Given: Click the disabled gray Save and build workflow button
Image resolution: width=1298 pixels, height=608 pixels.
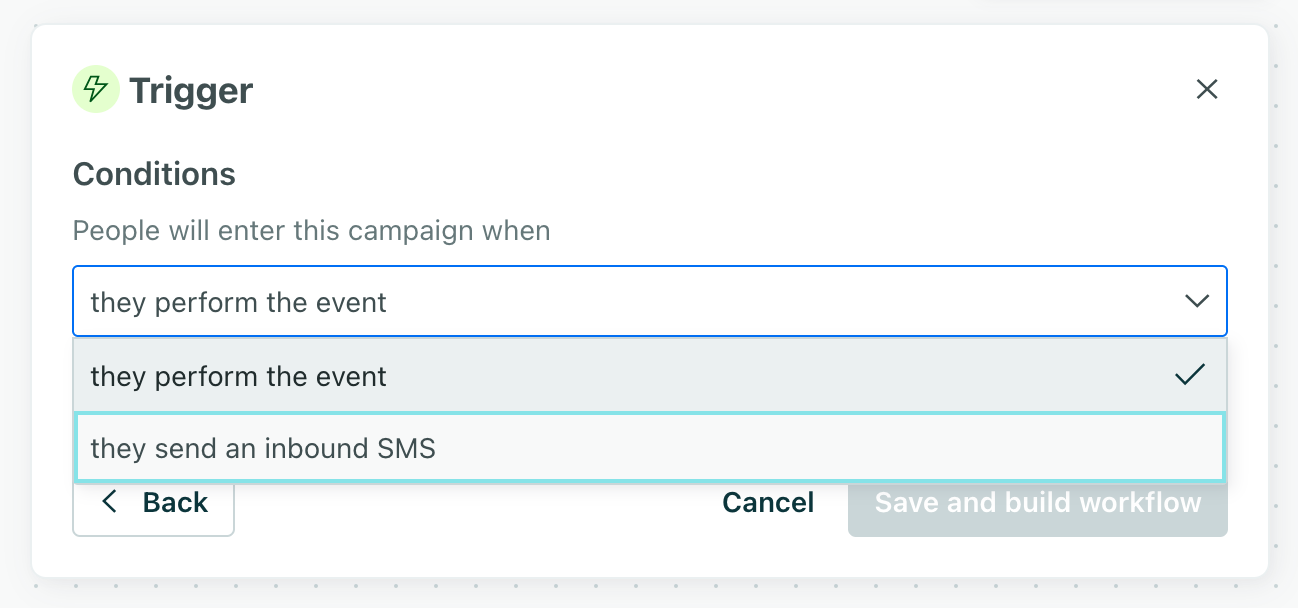Looking at the screenshot, I should coord(1037,502).
